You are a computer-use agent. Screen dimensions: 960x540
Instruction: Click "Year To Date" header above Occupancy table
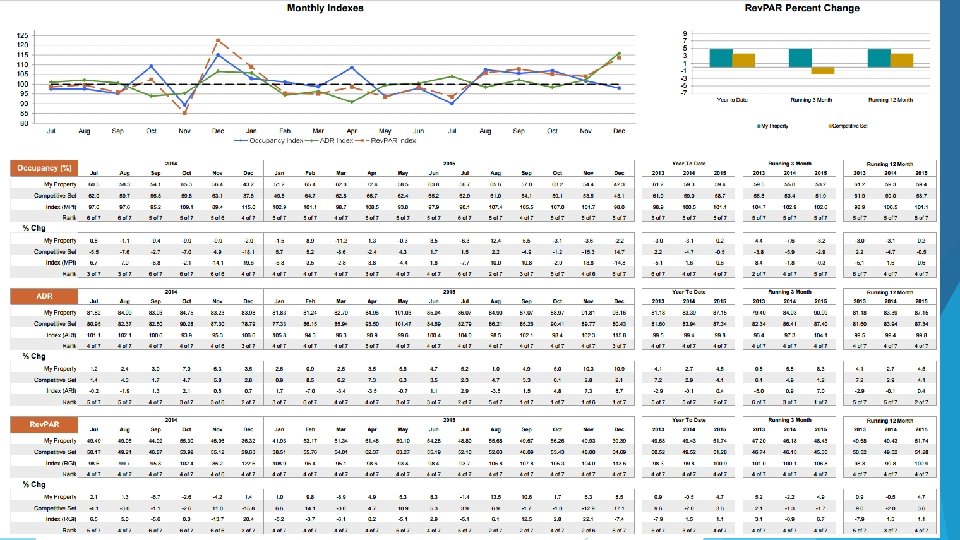pos(689,163)
